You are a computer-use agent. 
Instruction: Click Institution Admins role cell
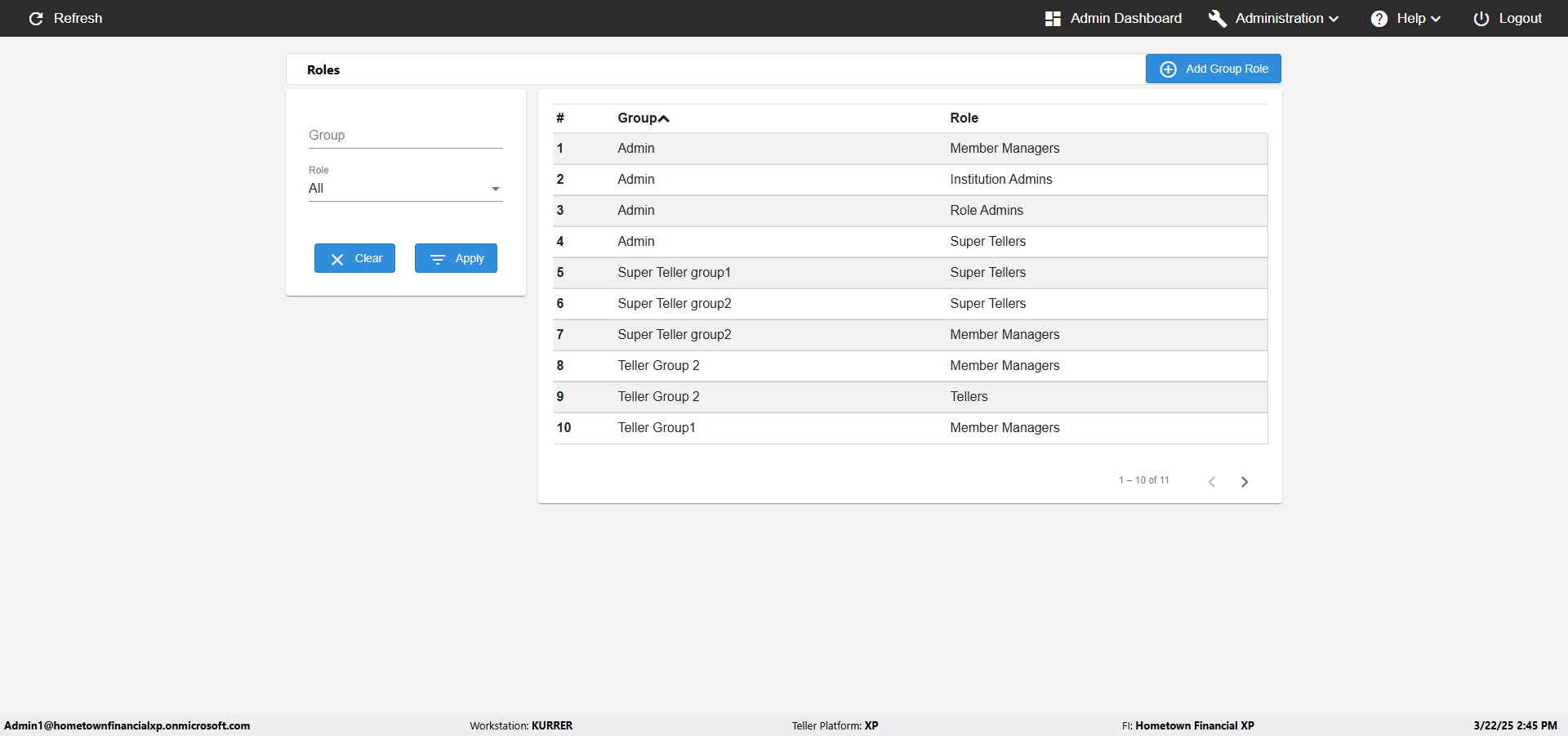tap(1001, 179)
